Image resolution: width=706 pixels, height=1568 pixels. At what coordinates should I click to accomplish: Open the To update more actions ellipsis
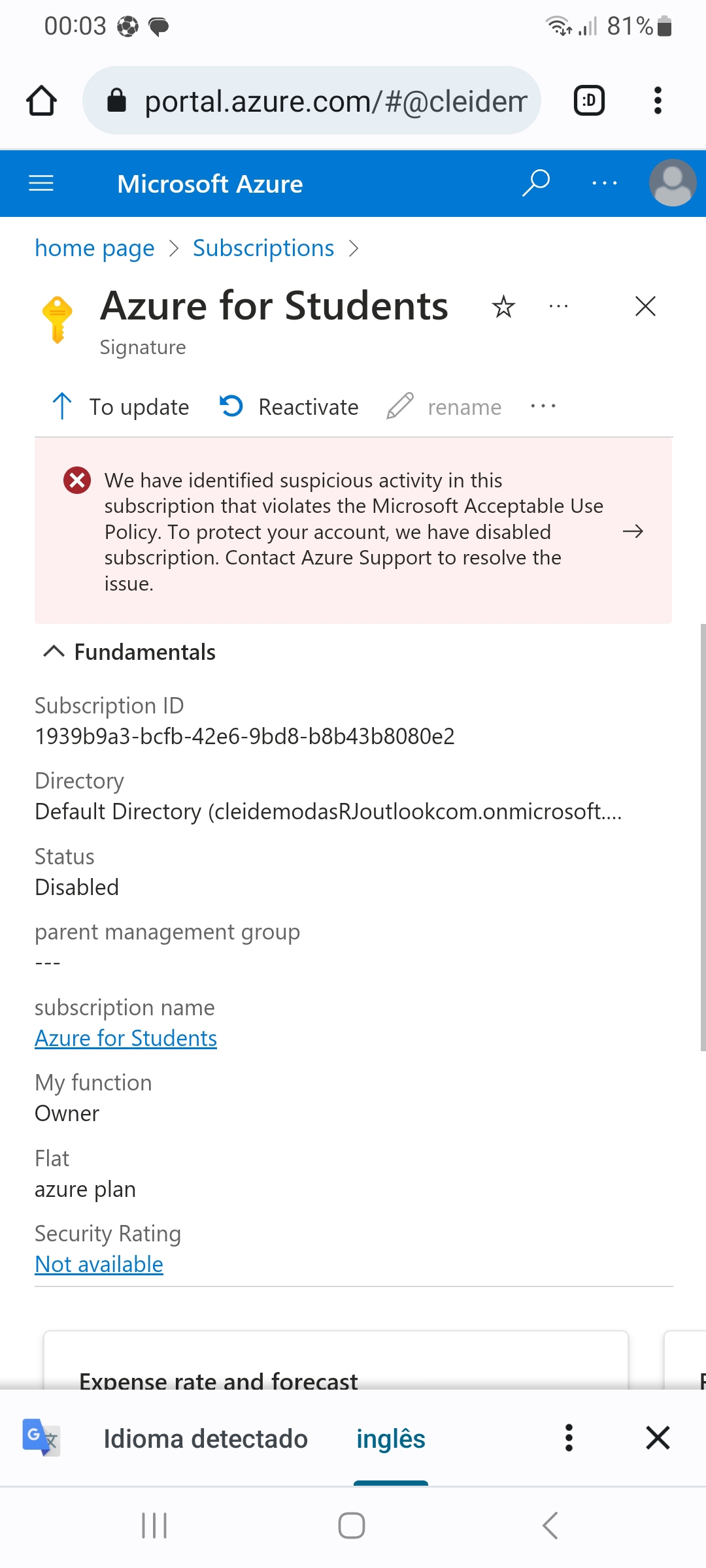click(x=543, y=406)
